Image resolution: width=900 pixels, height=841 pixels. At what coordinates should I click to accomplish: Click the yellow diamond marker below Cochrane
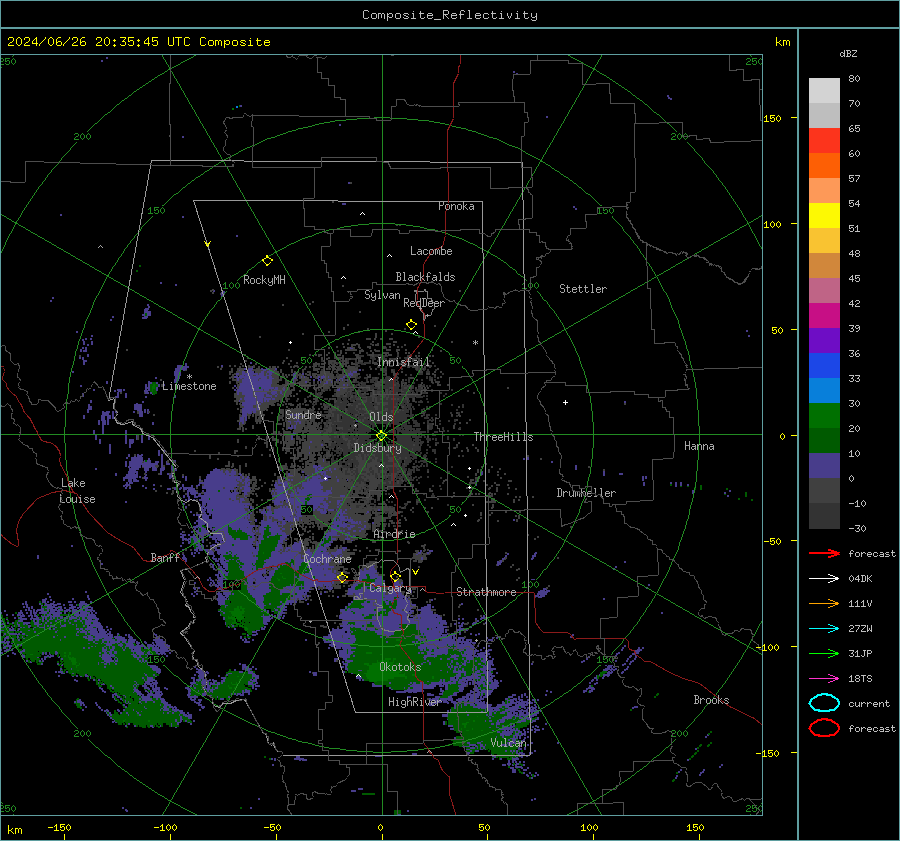click(343, 577)
